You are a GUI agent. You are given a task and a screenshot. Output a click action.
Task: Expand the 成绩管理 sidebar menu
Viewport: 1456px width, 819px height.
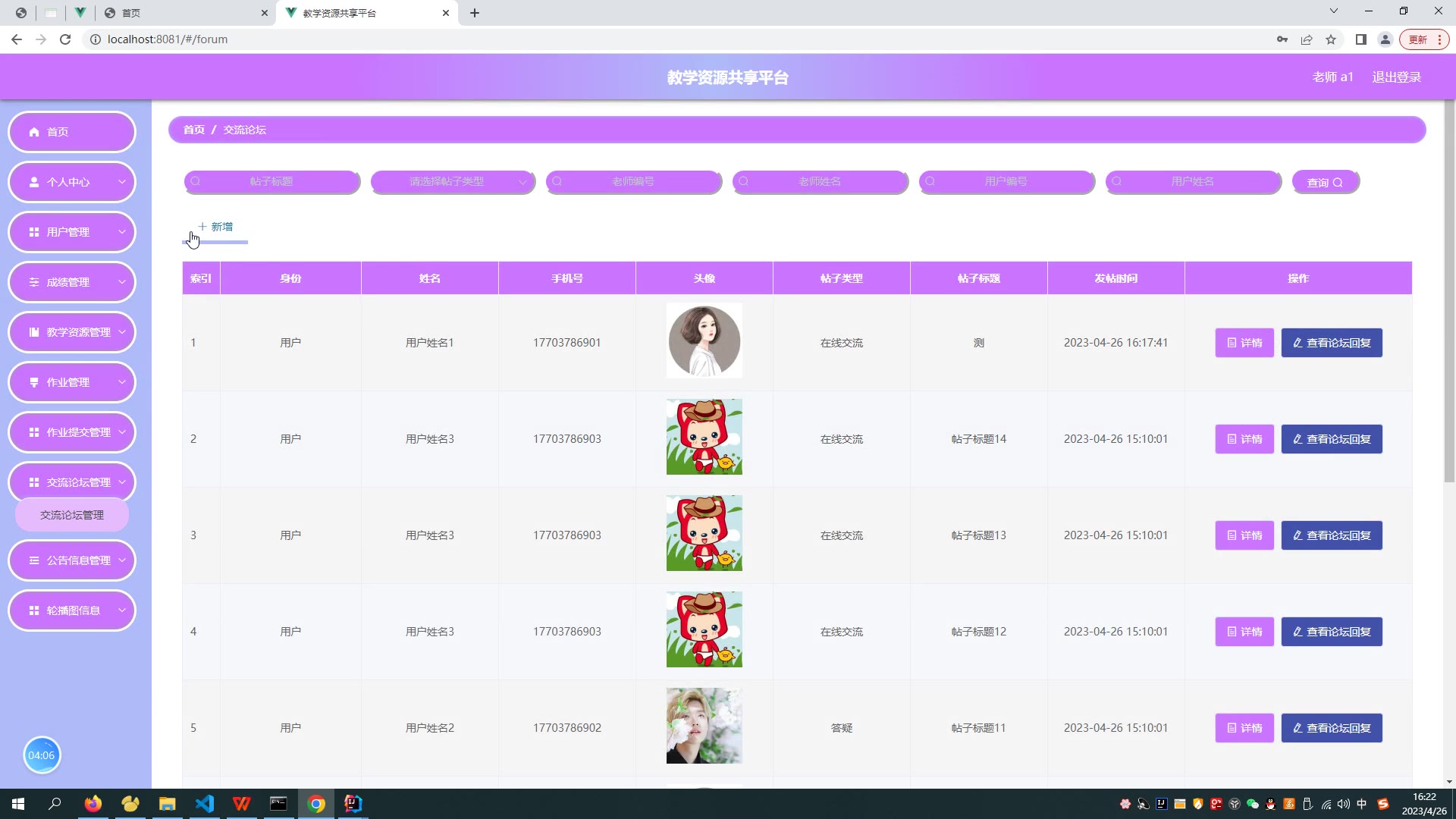(x=72, y=282)
